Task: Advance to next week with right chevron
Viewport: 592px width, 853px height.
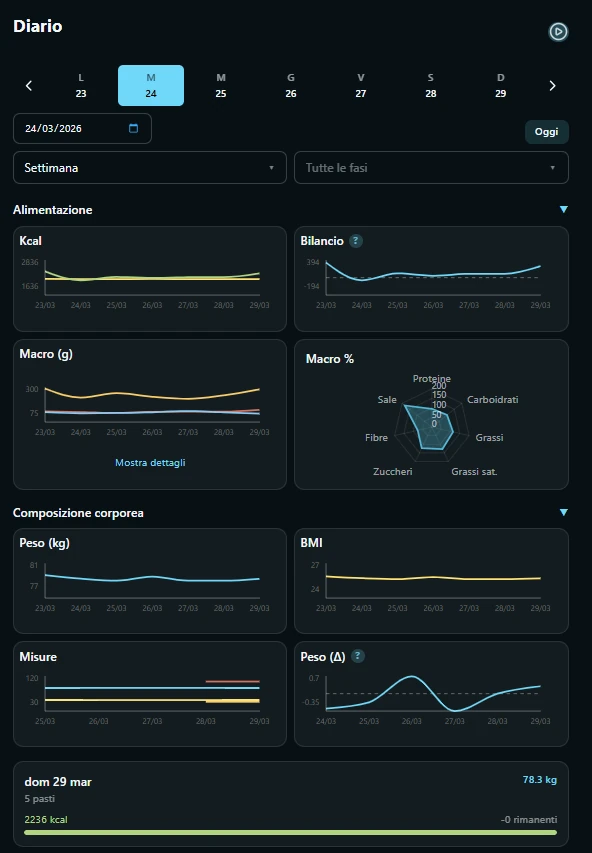Action: point(552,85)
